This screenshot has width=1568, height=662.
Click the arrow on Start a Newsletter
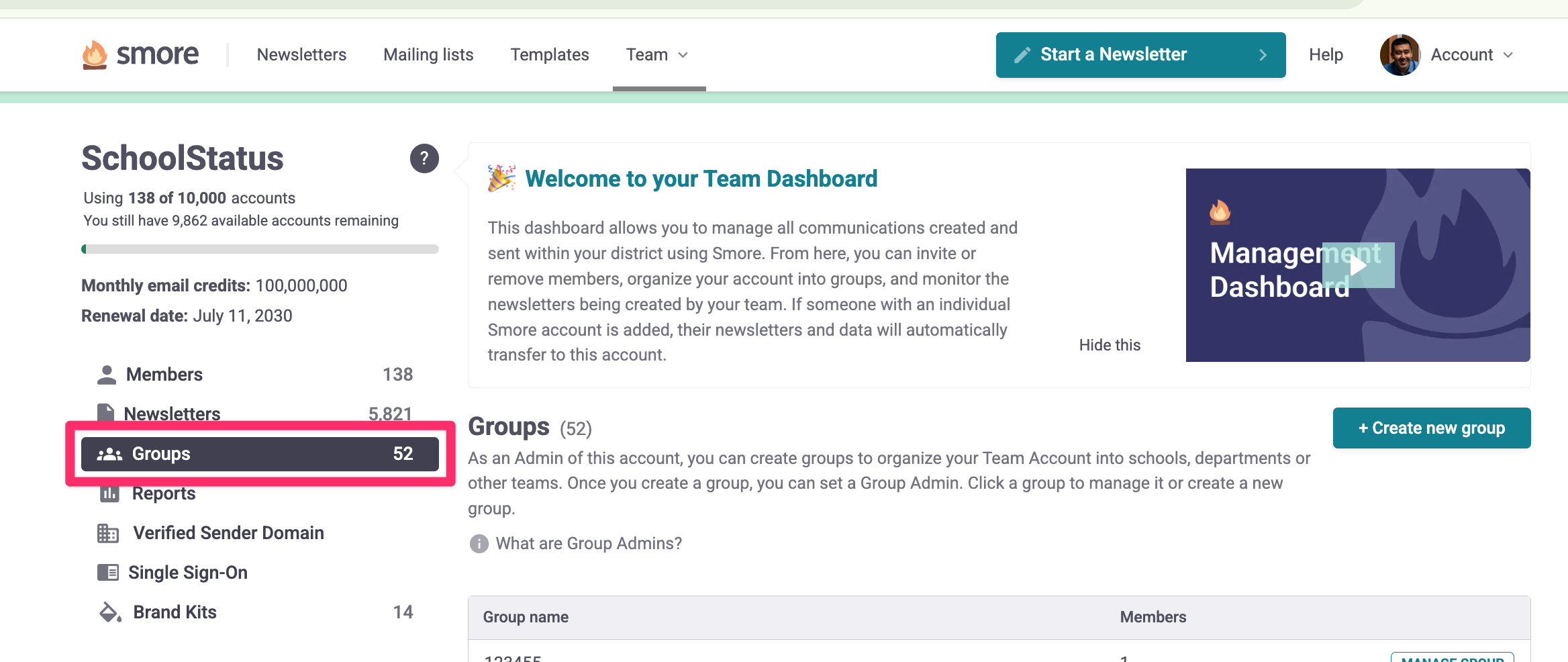tap(1263, 55)
